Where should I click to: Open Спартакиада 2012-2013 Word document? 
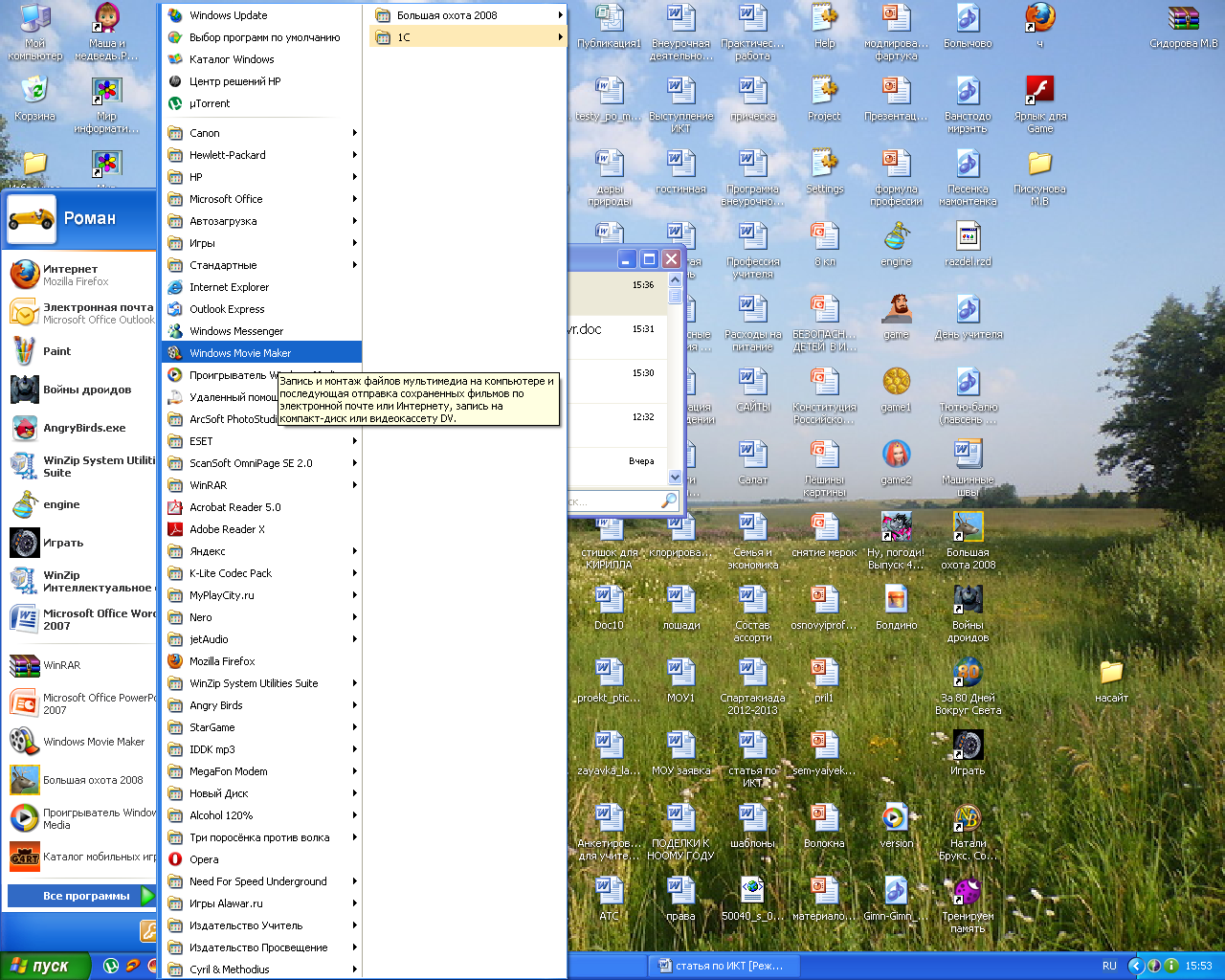pyautogui.click(x=752, y=685)
